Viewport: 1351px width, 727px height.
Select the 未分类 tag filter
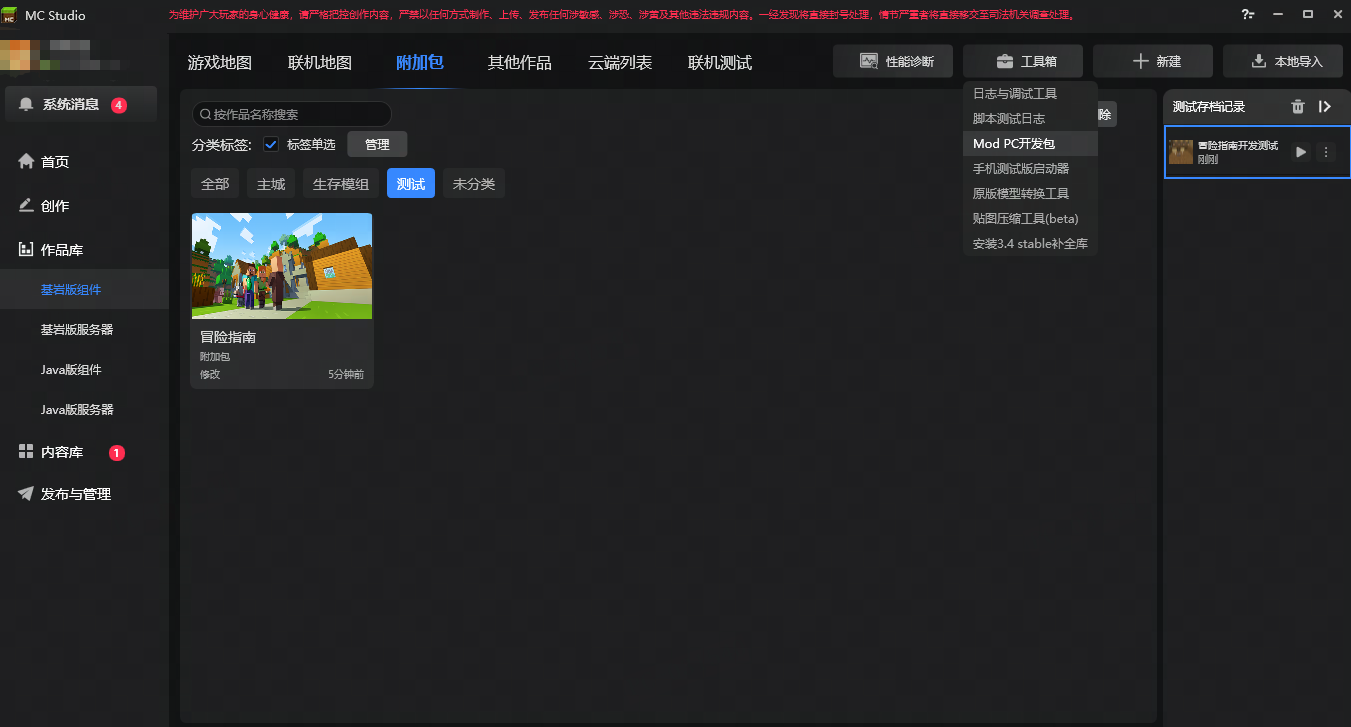474,184
